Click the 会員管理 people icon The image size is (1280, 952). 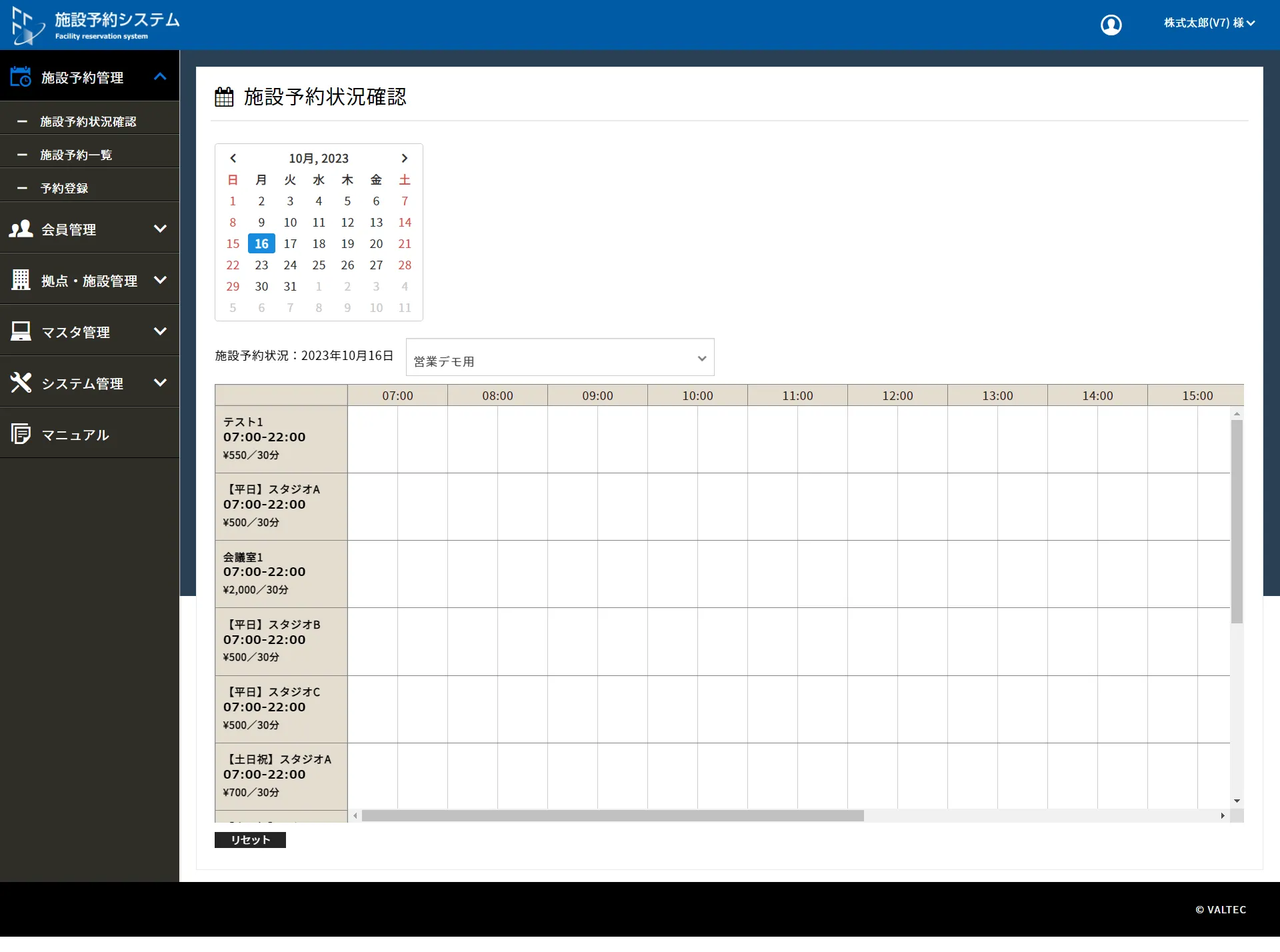coord(21,229)
